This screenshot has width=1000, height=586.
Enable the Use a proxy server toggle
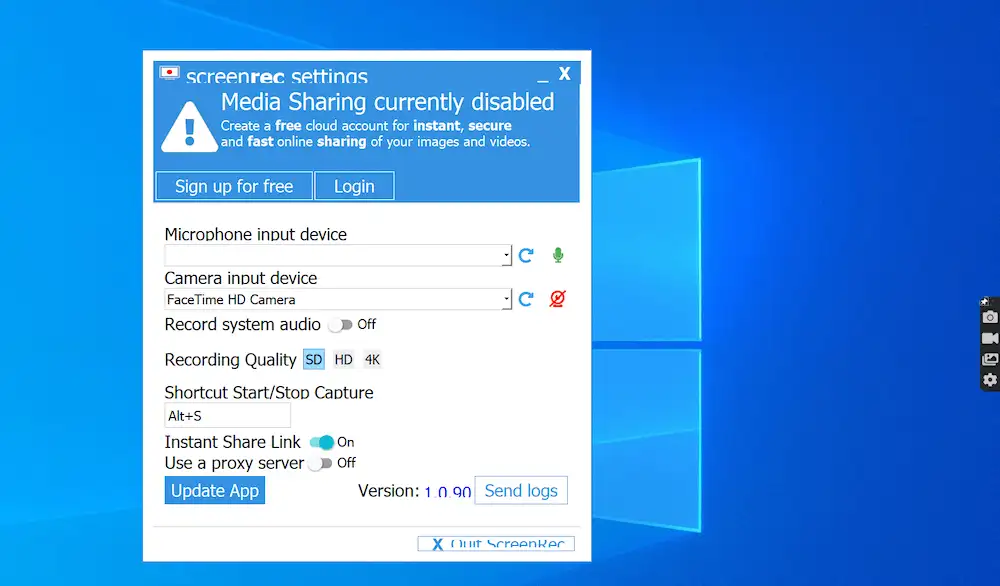click(x=320, y=463)
